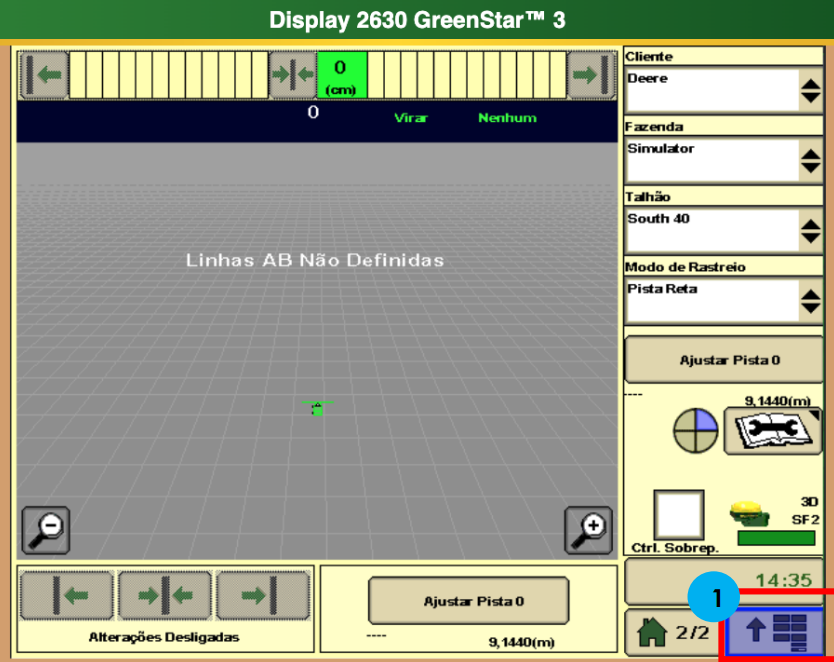Expand the Fazenda dropdown
This screenshot has height=662, width=834.
coord(810,162)
